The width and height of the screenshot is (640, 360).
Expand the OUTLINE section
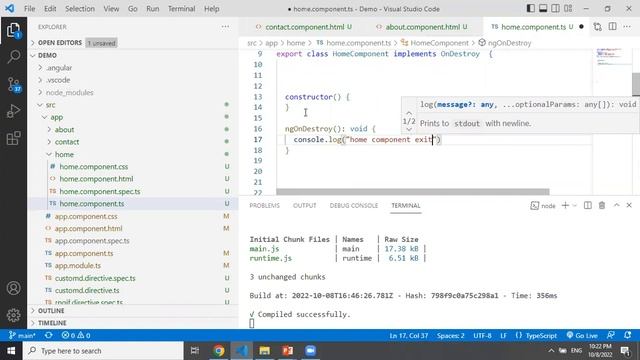pos(133,311)
